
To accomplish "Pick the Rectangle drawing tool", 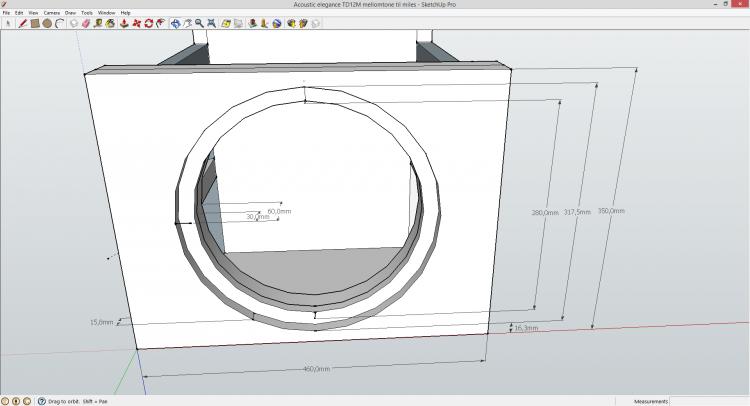I will pyautogui.click(x=35, y=23).
